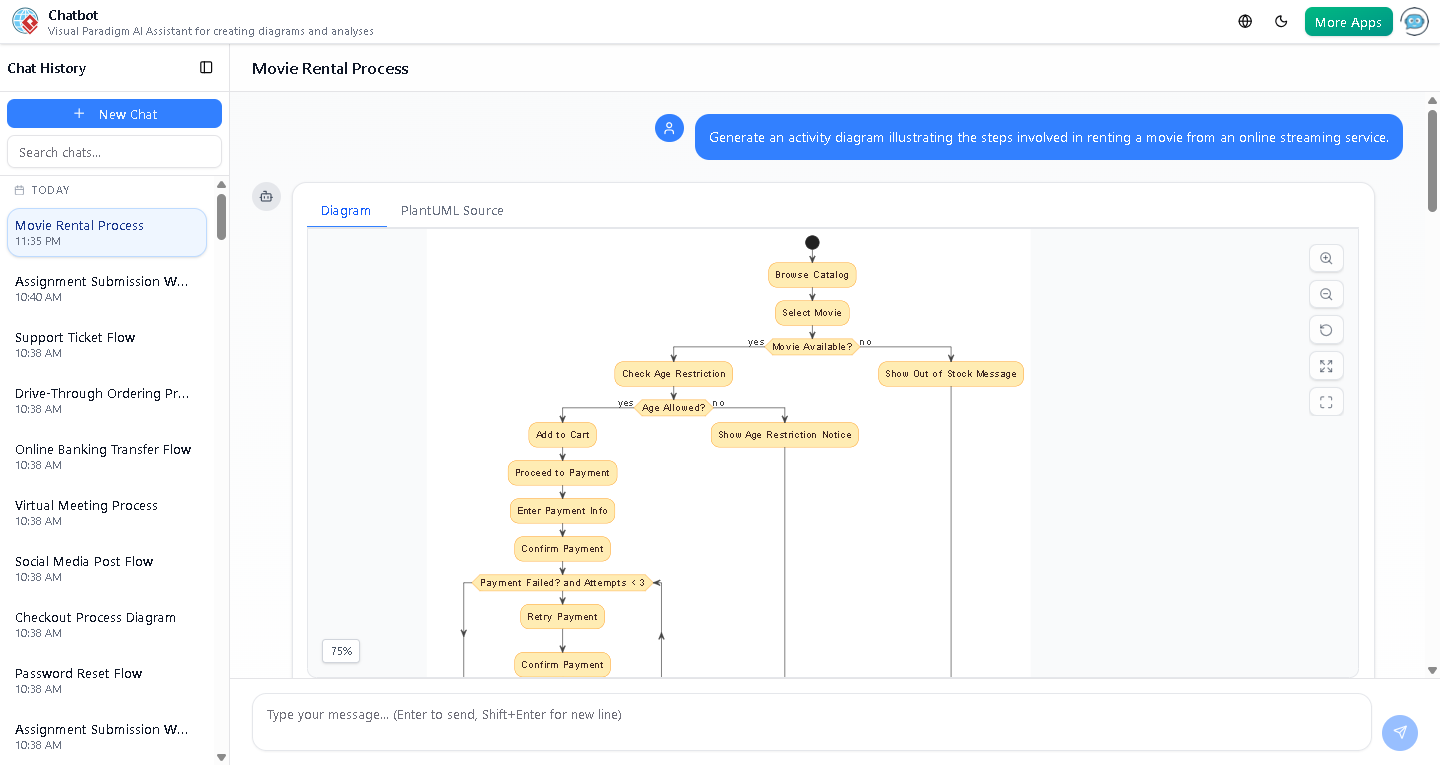Start a New Chat
Screen dimensions: 1440x765
coord(114,113)
